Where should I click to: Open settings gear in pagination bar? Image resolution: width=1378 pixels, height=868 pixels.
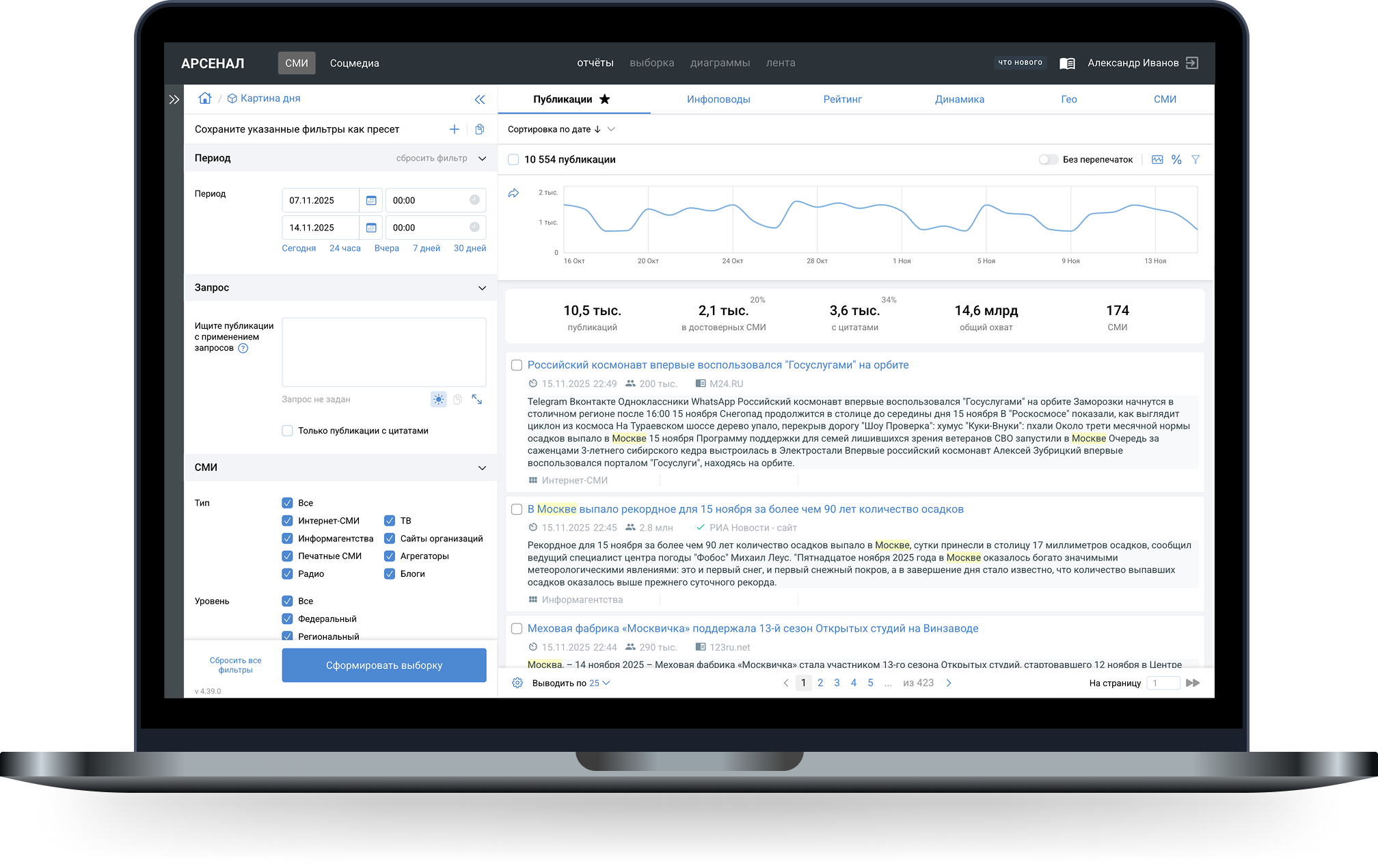pyautogui.click(x=517, y=683)
